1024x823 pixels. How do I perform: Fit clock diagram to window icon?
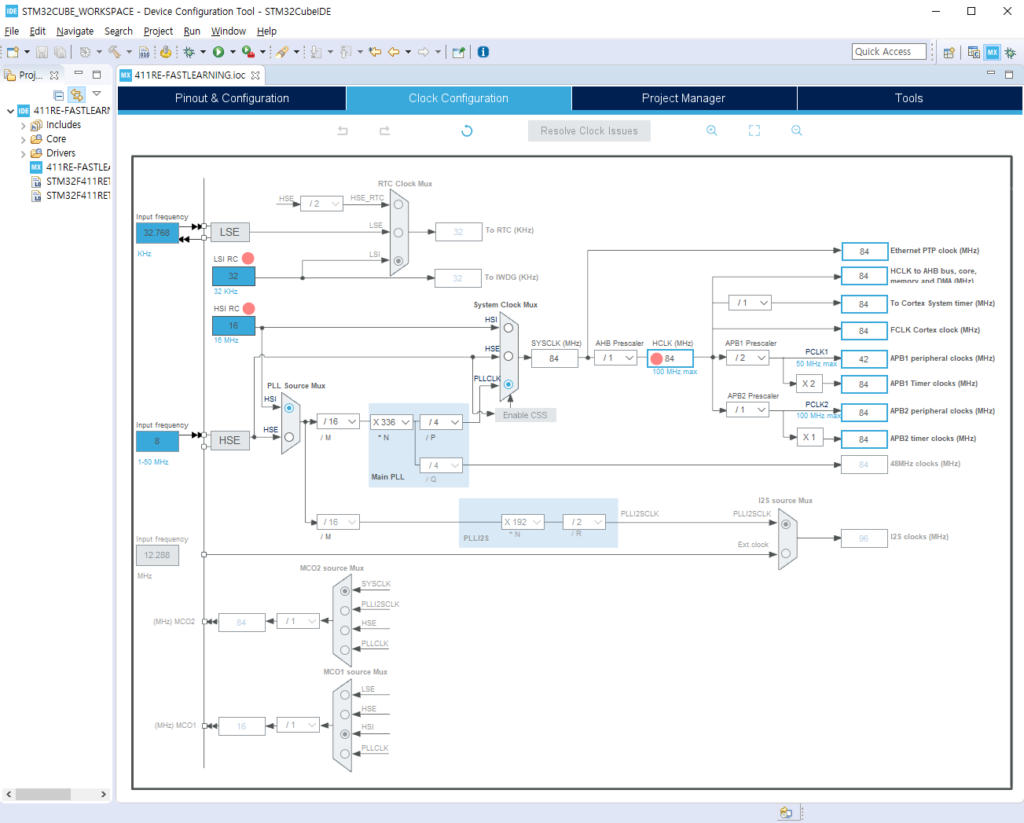tap(754, 131)
